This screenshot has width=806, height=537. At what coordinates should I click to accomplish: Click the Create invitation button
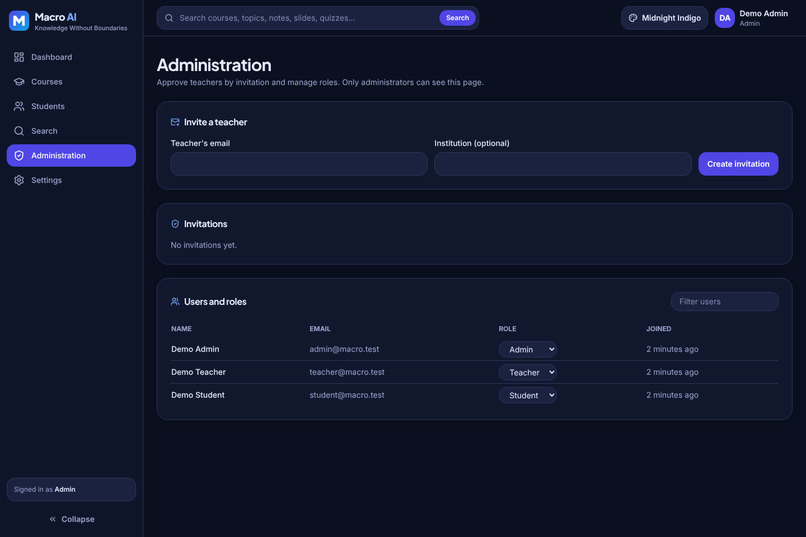[738, 164]
